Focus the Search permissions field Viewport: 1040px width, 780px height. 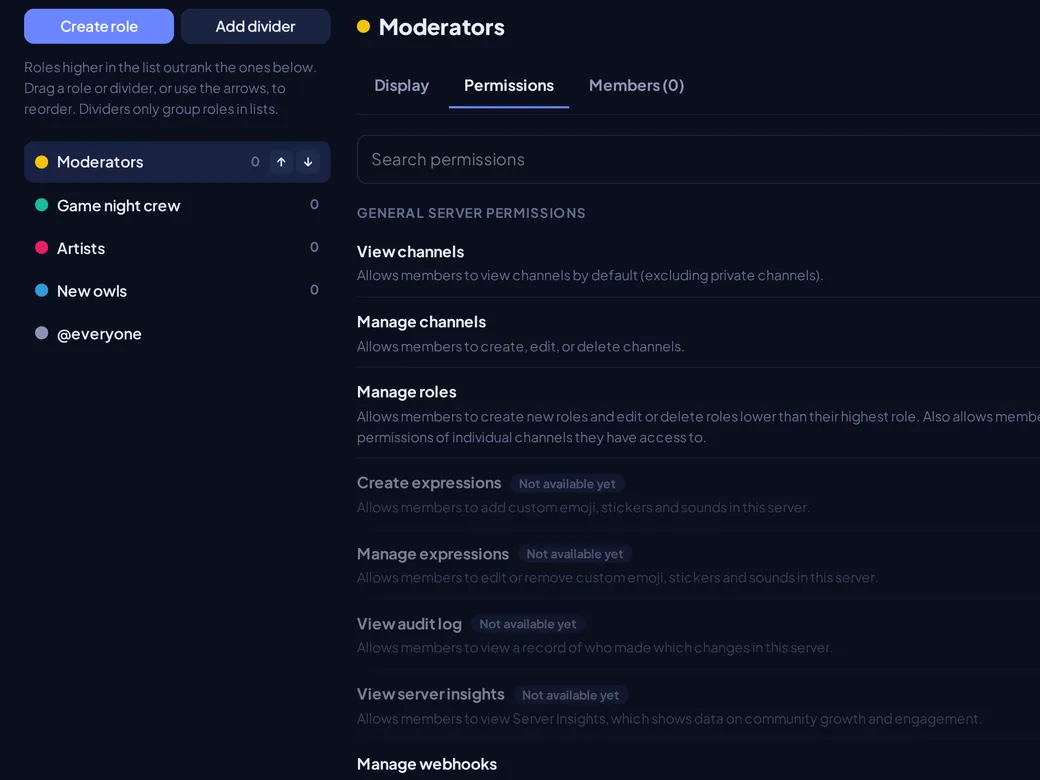[x=698, y=159]
